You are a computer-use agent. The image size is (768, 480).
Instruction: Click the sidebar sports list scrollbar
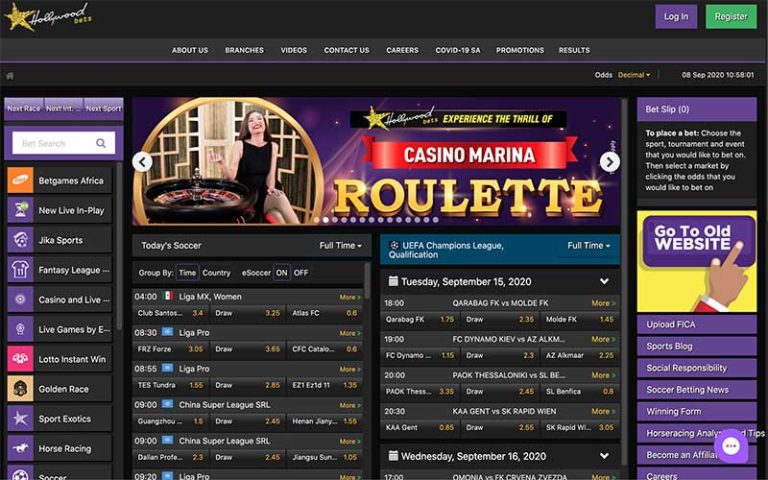coord(119,245)
